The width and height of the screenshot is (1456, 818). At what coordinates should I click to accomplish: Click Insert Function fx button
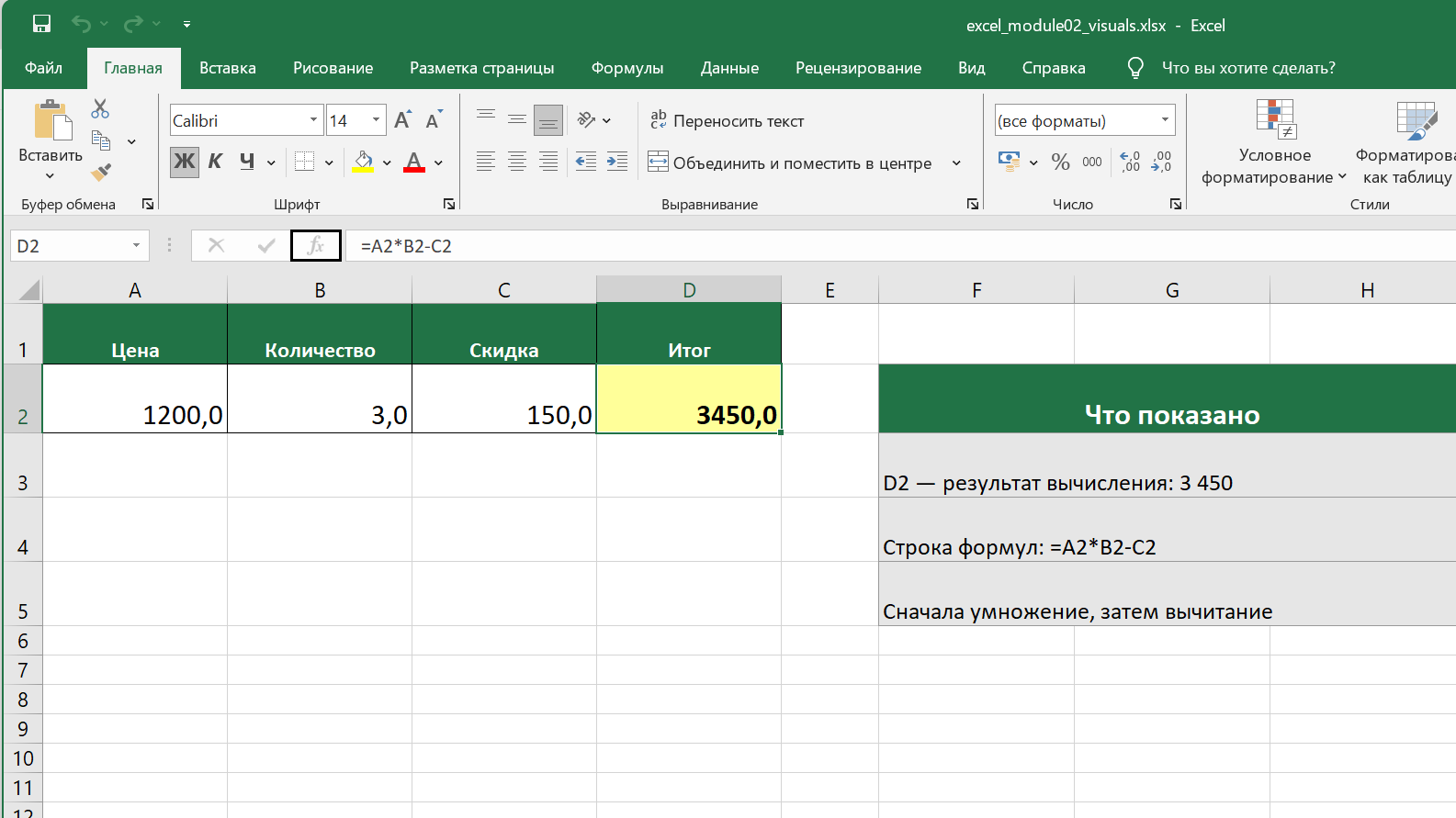pos(316,246)
